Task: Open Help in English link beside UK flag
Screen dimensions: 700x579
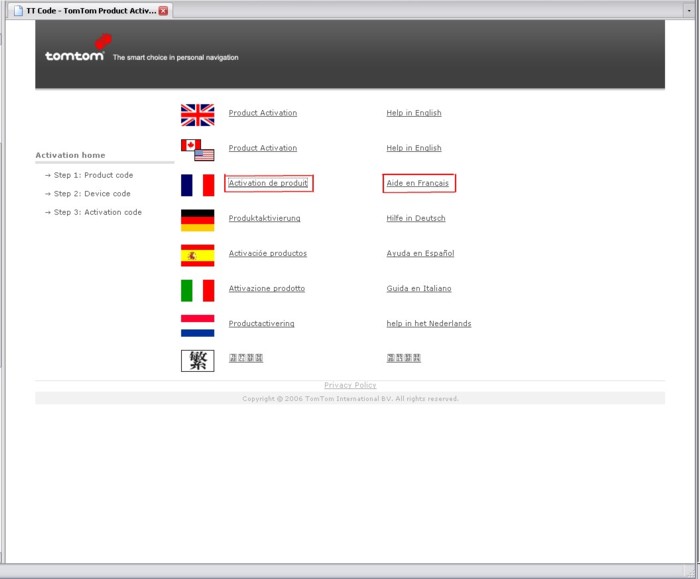Action: point(414,113)
